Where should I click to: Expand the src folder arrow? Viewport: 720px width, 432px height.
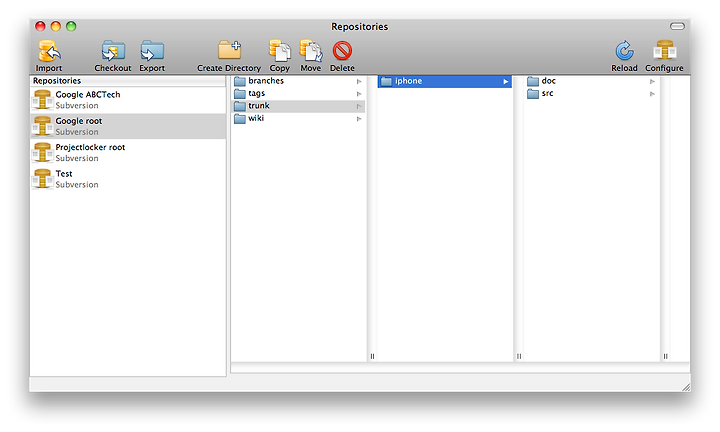coord(652,94)
